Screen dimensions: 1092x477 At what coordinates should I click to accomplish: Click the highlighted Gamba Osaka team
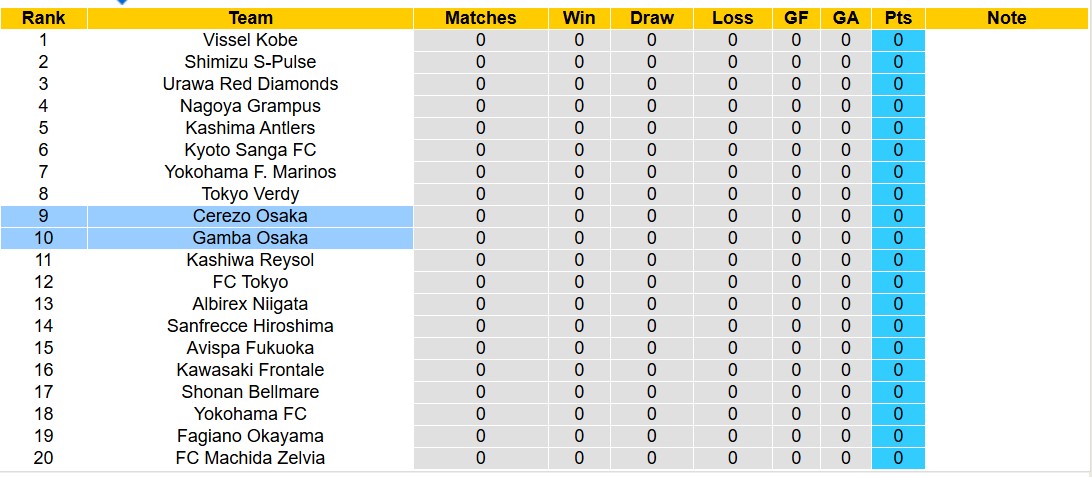[x=250, y=238]
